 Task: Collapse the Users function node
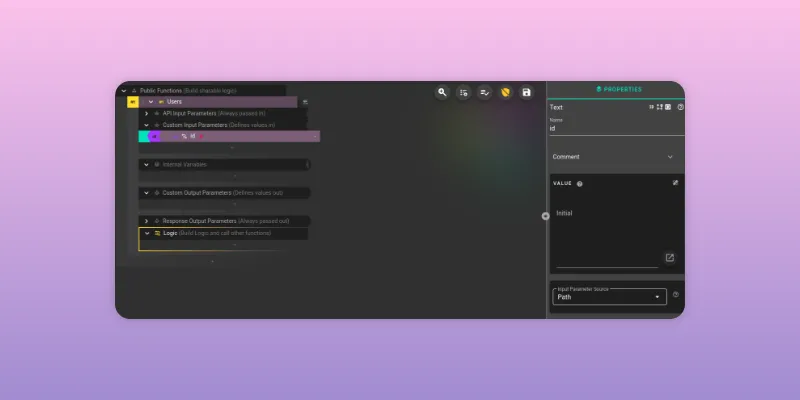[x=151, y=101]
